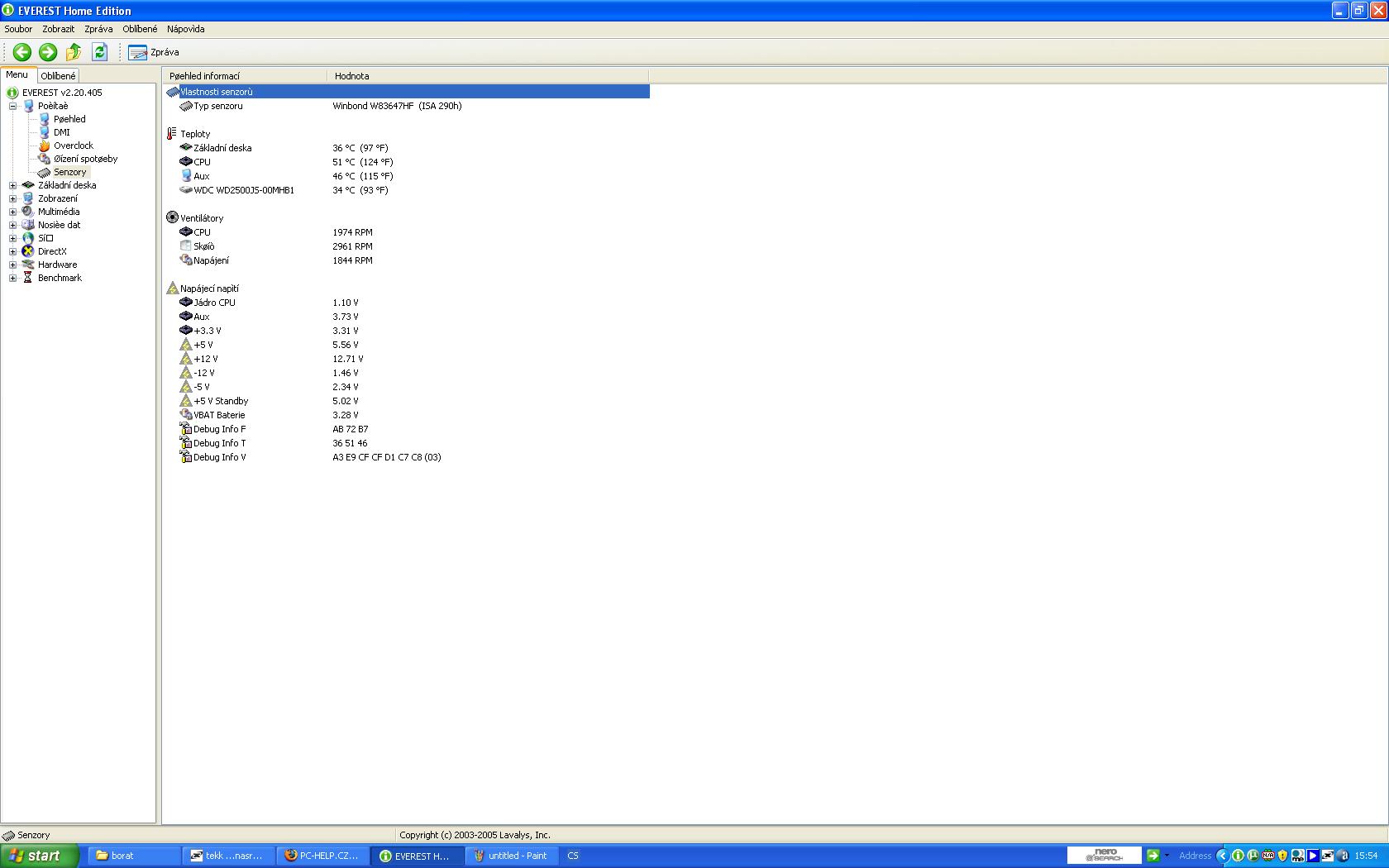1389x868 pixels.
Task: Select the Aux temperature row label
Action: point(202,176)
